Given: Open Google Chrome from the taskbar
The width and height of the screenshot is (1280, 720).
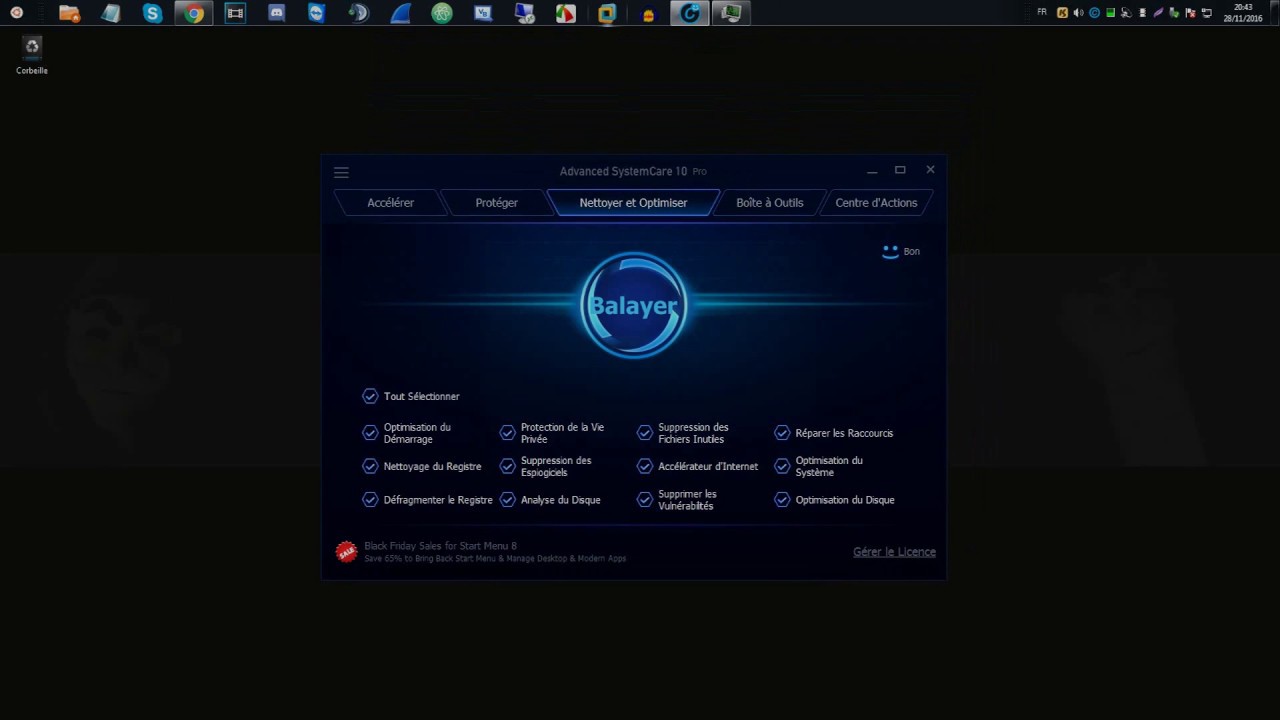Looking at the screenshot, I should 194,13.
